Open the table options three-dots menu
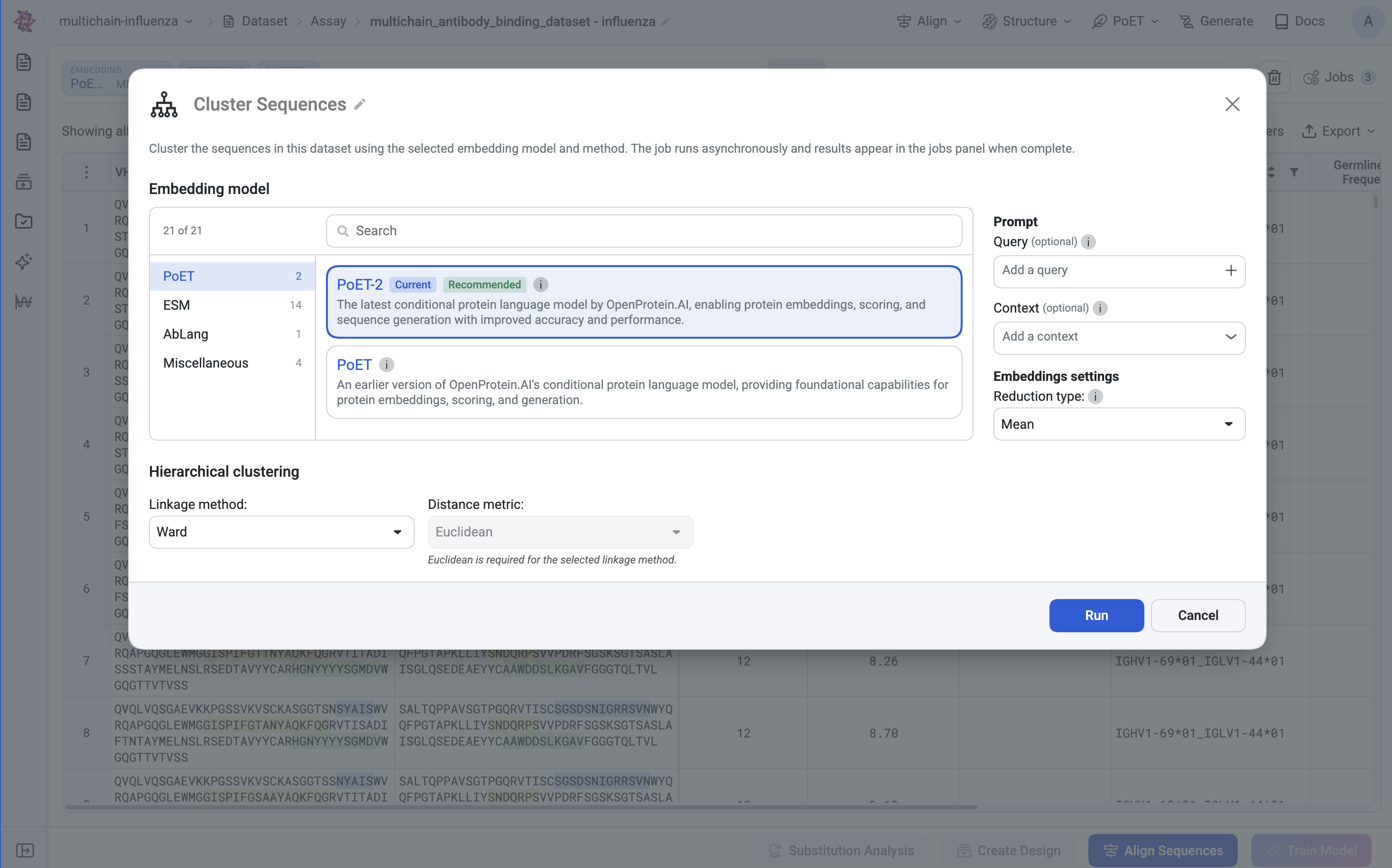 click(x=86, y=172)
